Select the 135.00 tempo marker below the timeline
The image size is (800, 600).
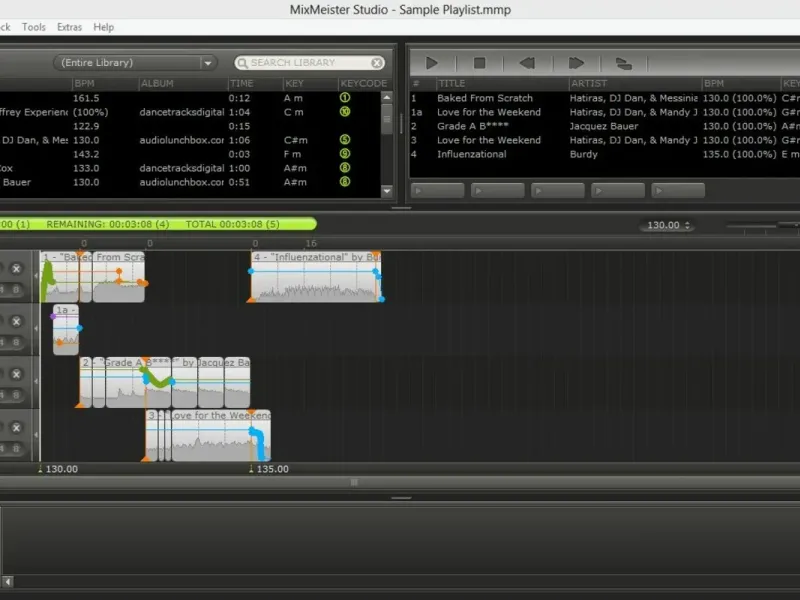[x=269, y=469]
